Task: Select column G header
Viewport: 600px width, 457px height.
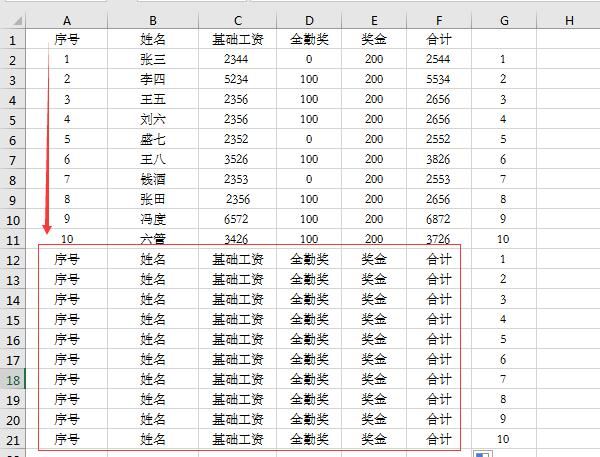Action: point(504,21)
